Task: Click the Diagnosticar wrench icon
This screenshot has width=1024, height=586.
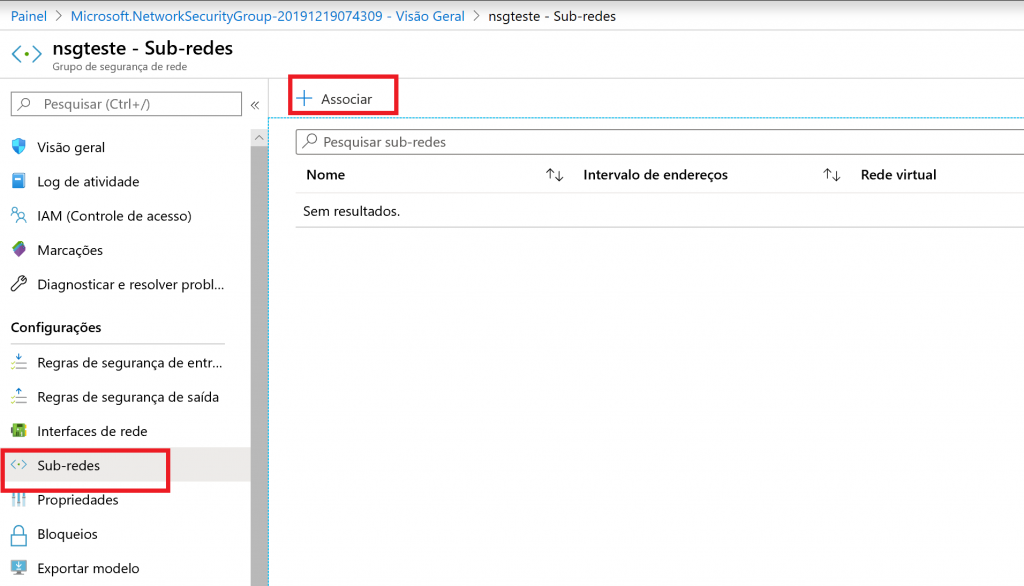Action: point(18,284)
